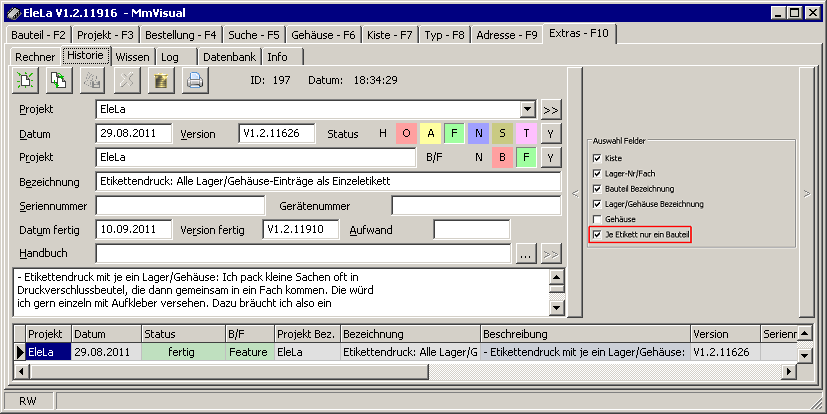Create a new history entry via toolbar
The image size is (827, 414).
[x=25, y=81]
